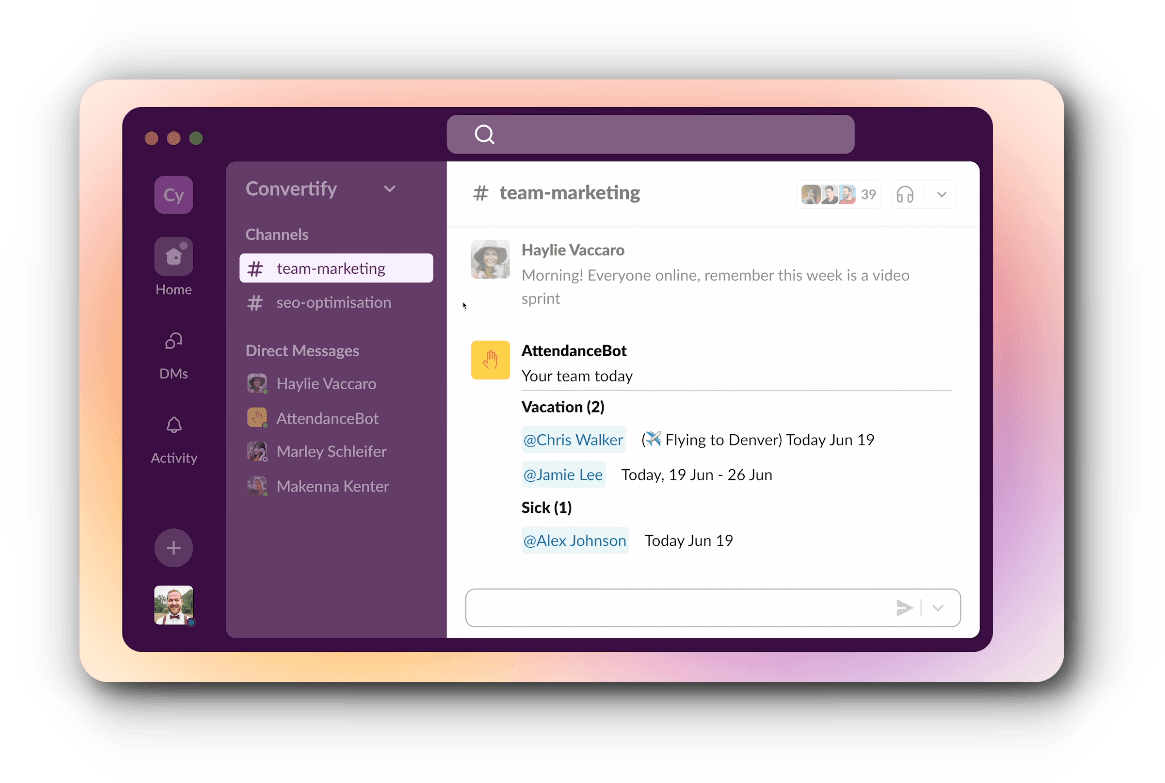Click the @Alex Johnson mention
This screenshot has height=783, width=1165.
click(575, 541)
